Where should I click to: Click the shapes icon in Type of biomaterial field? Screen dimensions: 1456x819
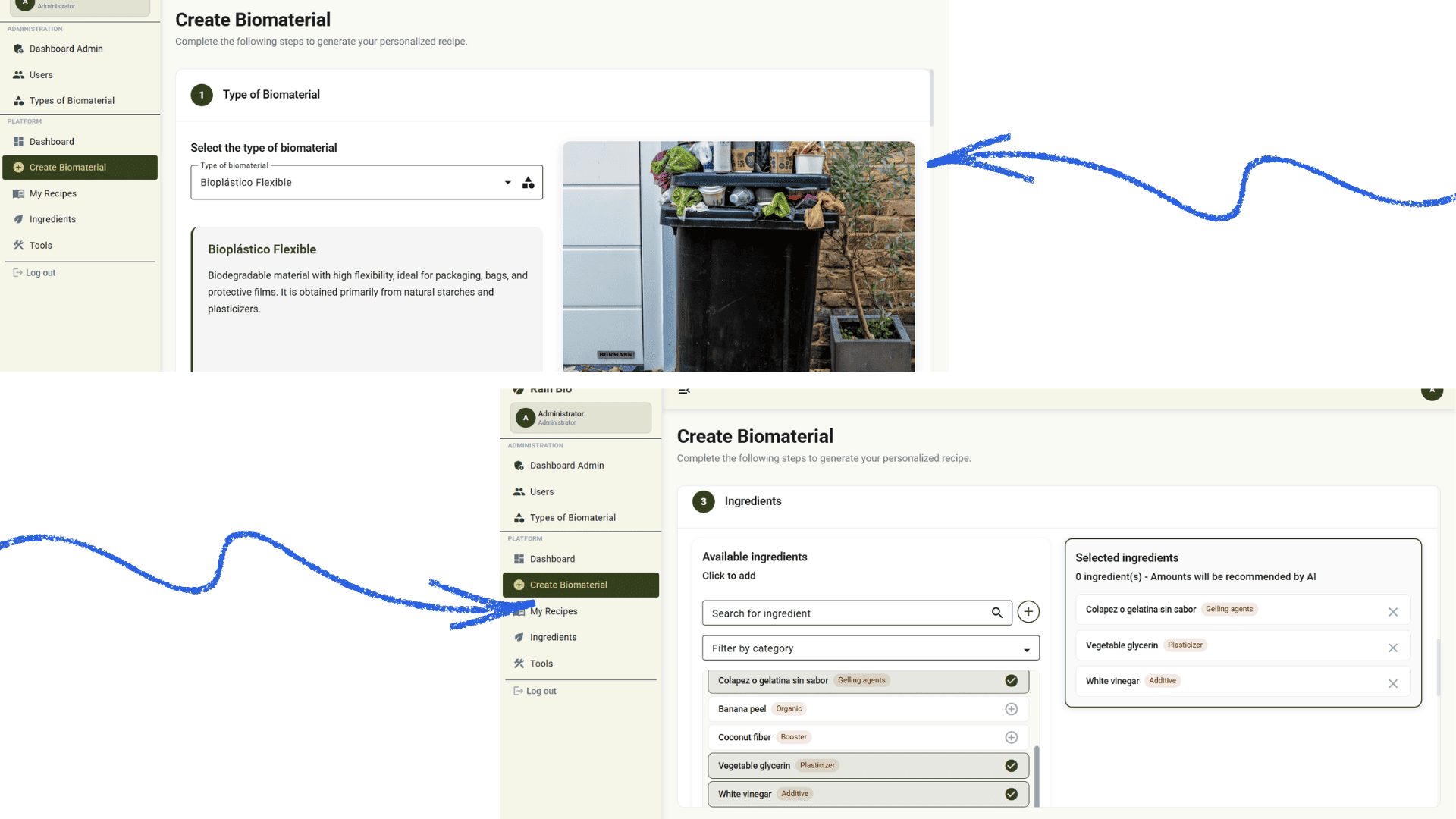(x=529, y=183)
